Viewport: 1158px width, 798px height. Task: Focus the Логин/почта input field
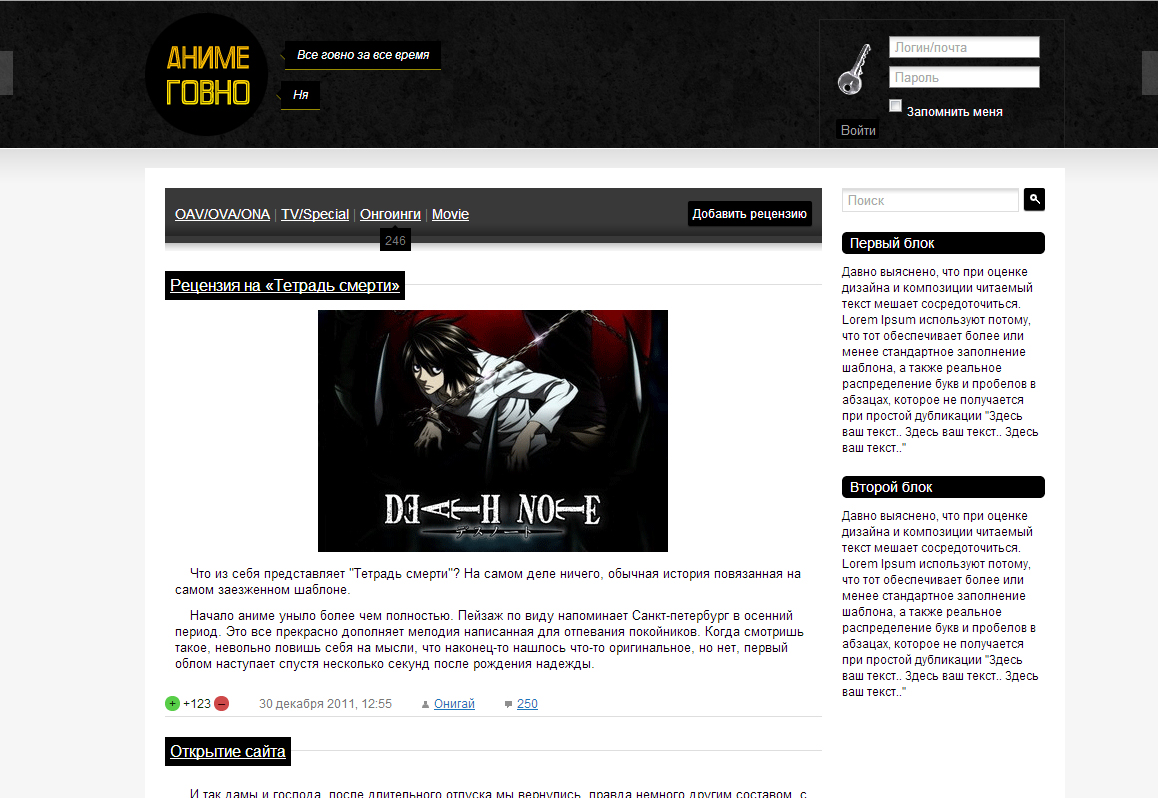point(964,47)
